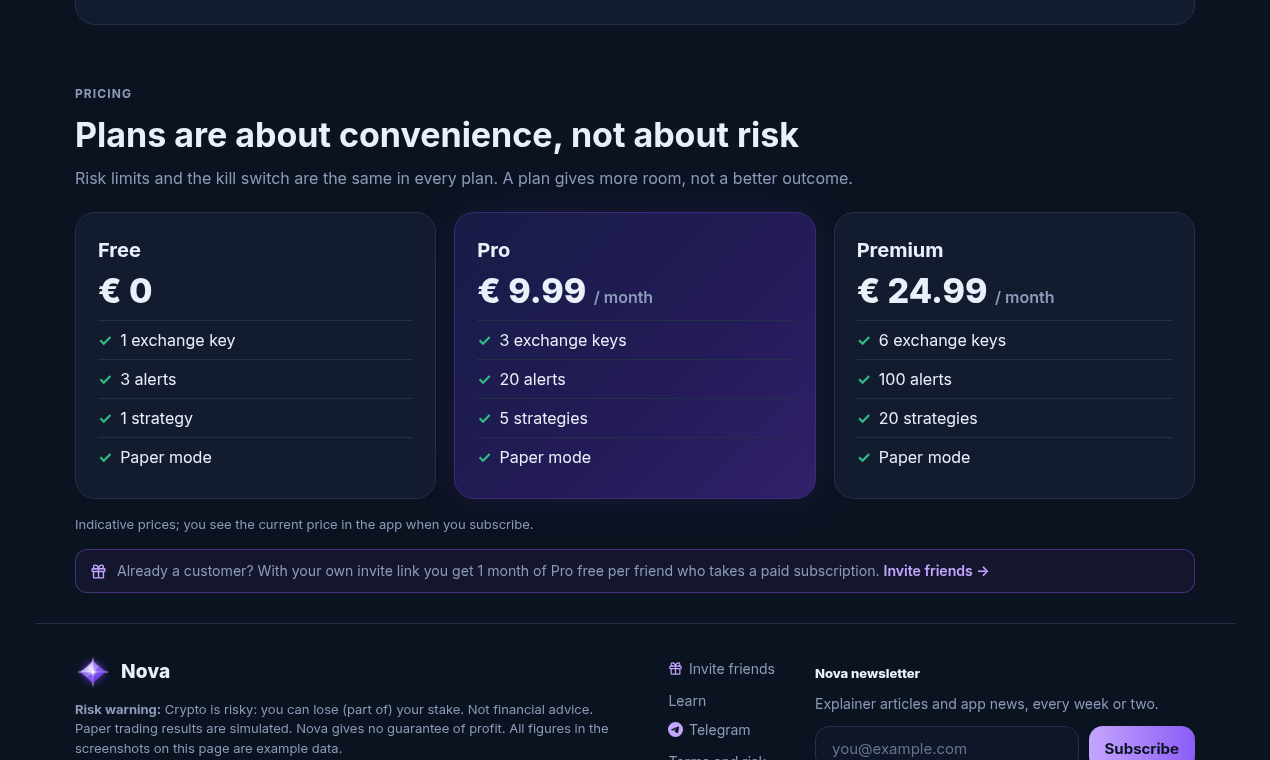Click the gift icon beside Invite friends footer link
The image size is (1270, 760).
click(675, 668)
